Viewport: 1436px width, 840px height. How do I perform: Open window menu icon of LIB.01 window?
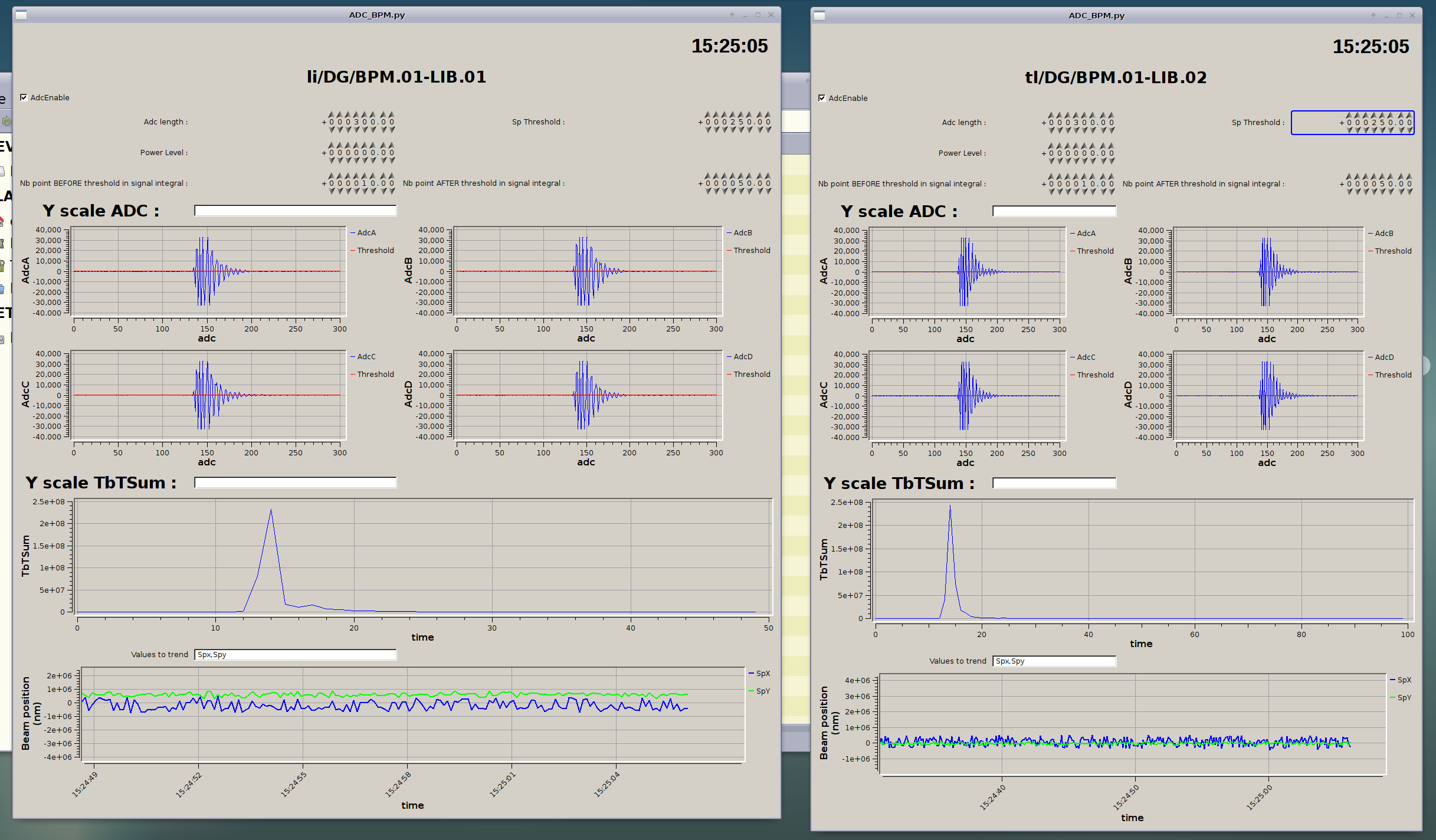pyautogui.click(x=21, y=15)
